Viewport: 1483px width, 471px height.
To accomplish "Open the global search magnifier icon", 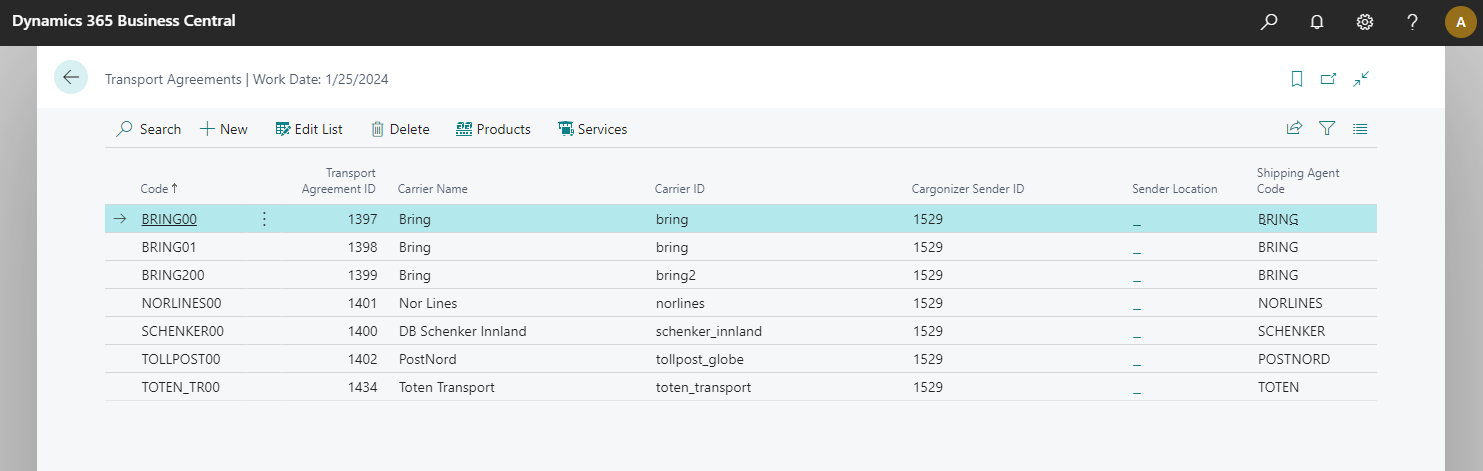I will (x=1269, y=21).
